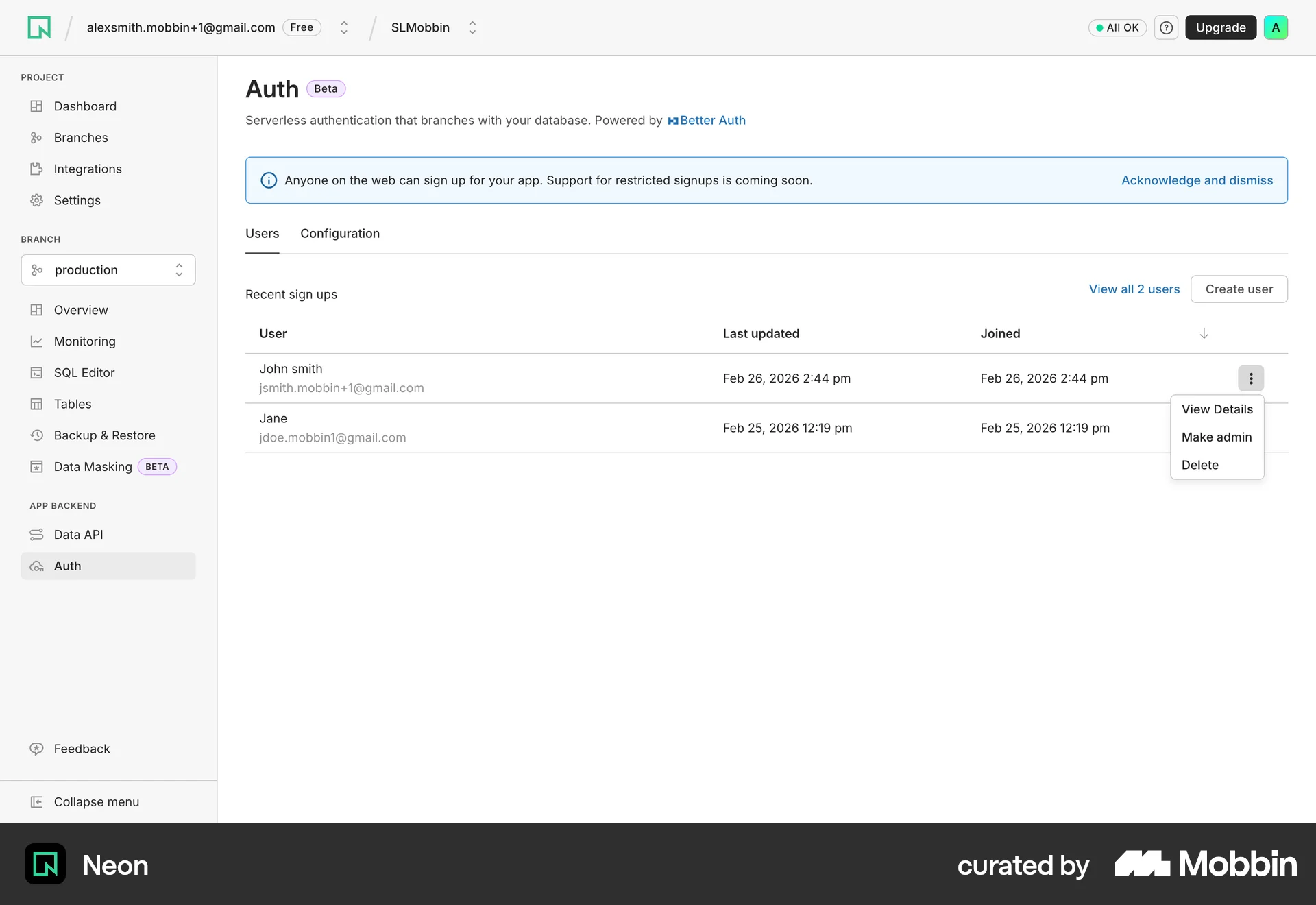
Task: Switch to the Configuration tab
Action: [340, 234]
